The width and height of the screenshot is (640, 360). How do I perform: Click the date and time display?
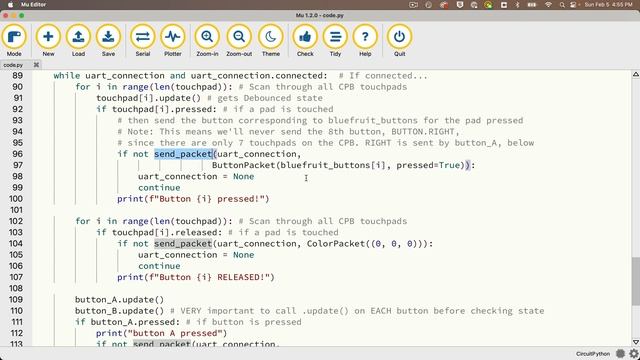pyautogui.click(x=608, y=4)
